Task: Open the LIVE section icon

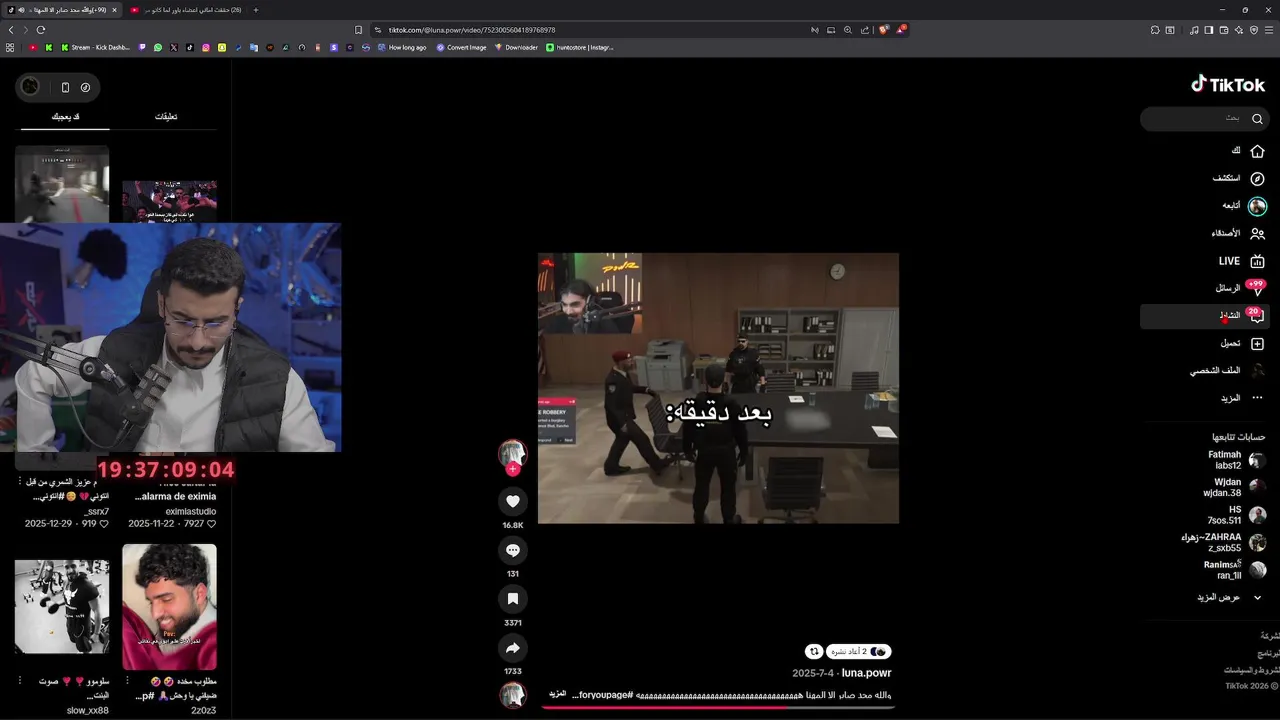Action: click(x=1257, y=261)
